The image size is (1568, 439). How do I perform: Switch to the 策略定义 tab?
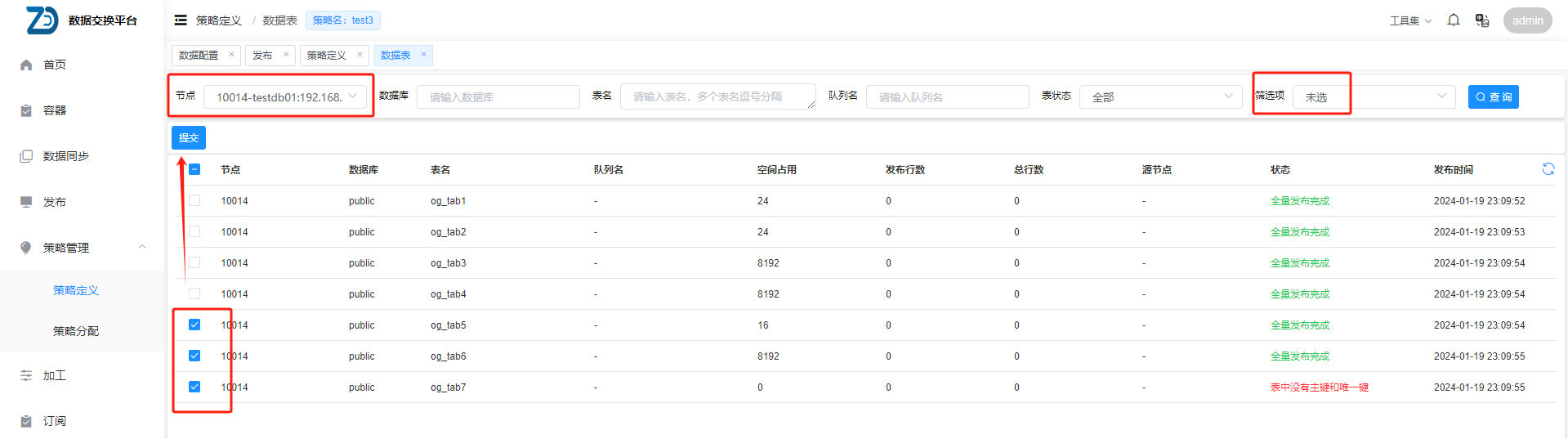click(326, 56)
